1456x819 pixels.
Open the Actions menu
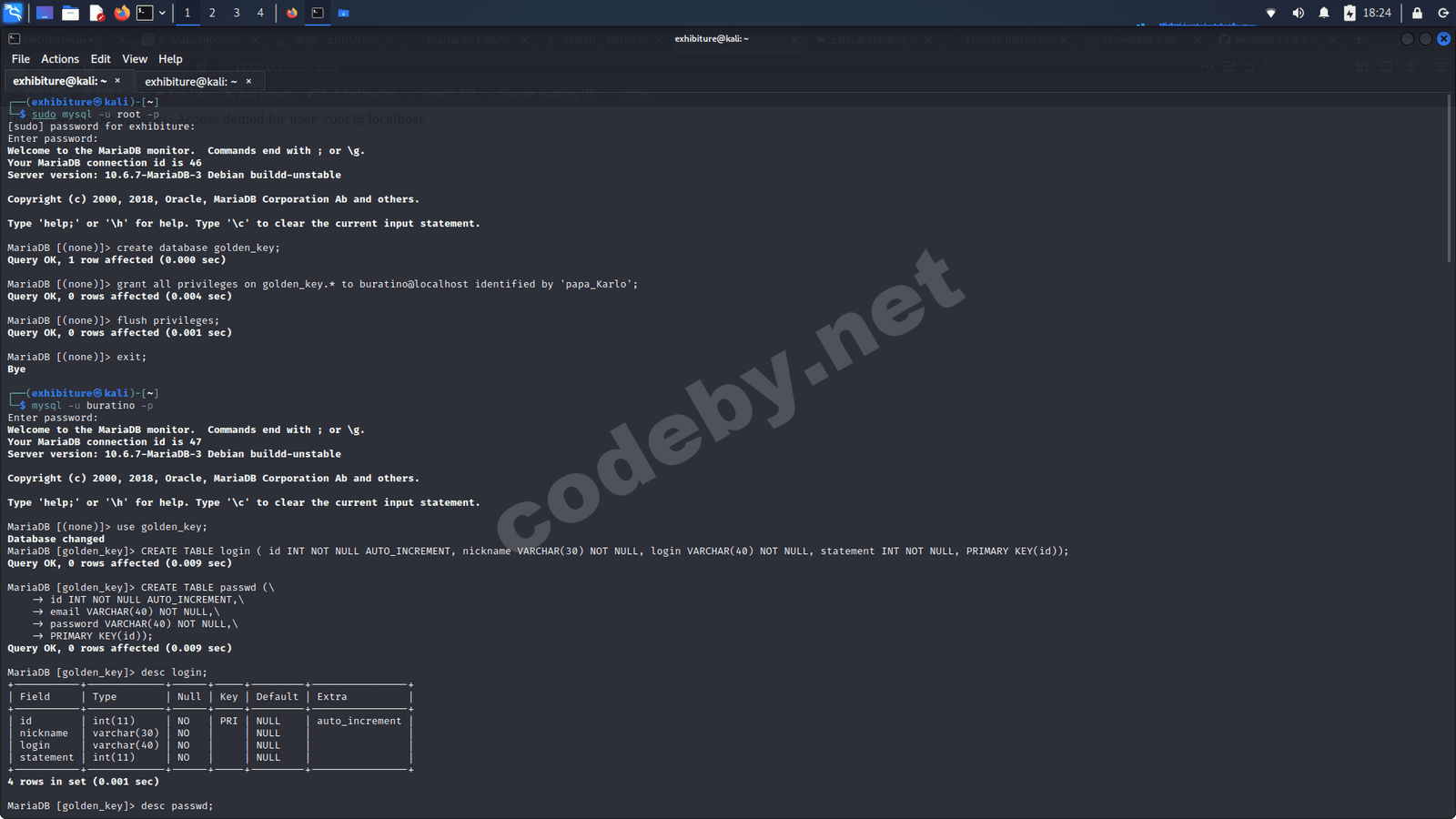click(x=60, y=59)
